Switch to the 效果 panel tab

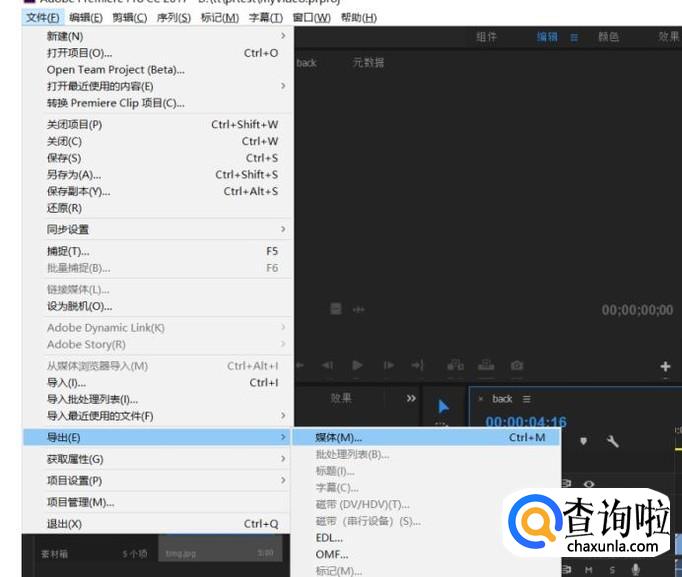click(341, 398)
